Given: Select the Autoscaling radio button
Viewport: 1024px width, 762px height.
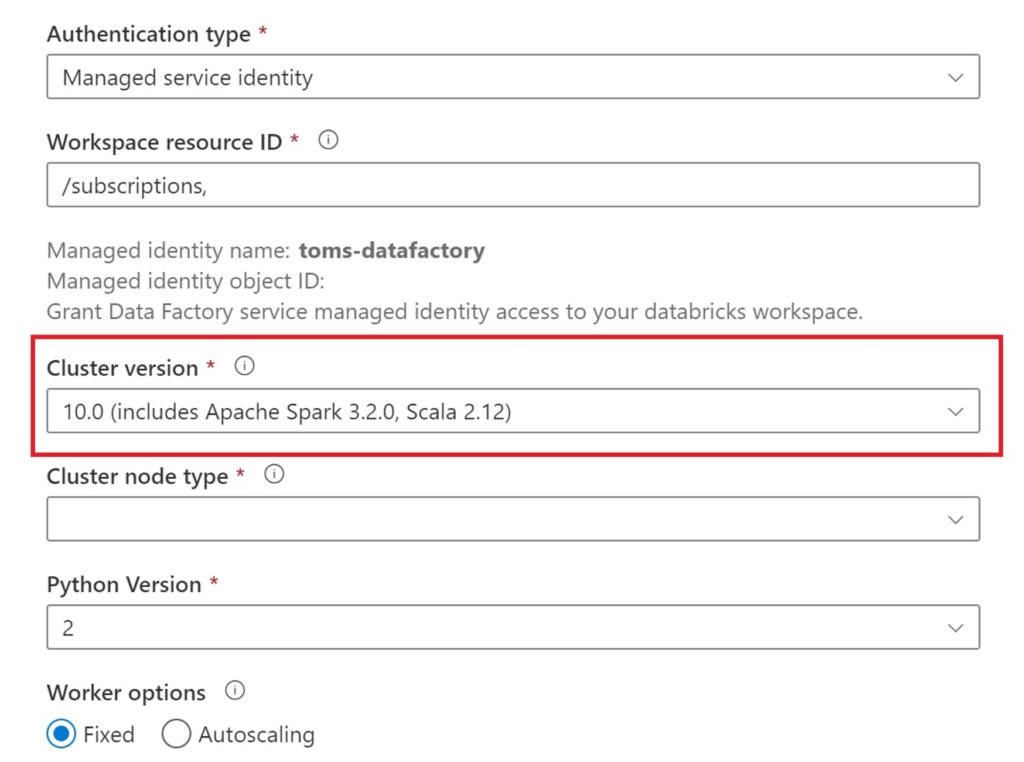Looking at the screenshot, I should [x=176, y=735].
